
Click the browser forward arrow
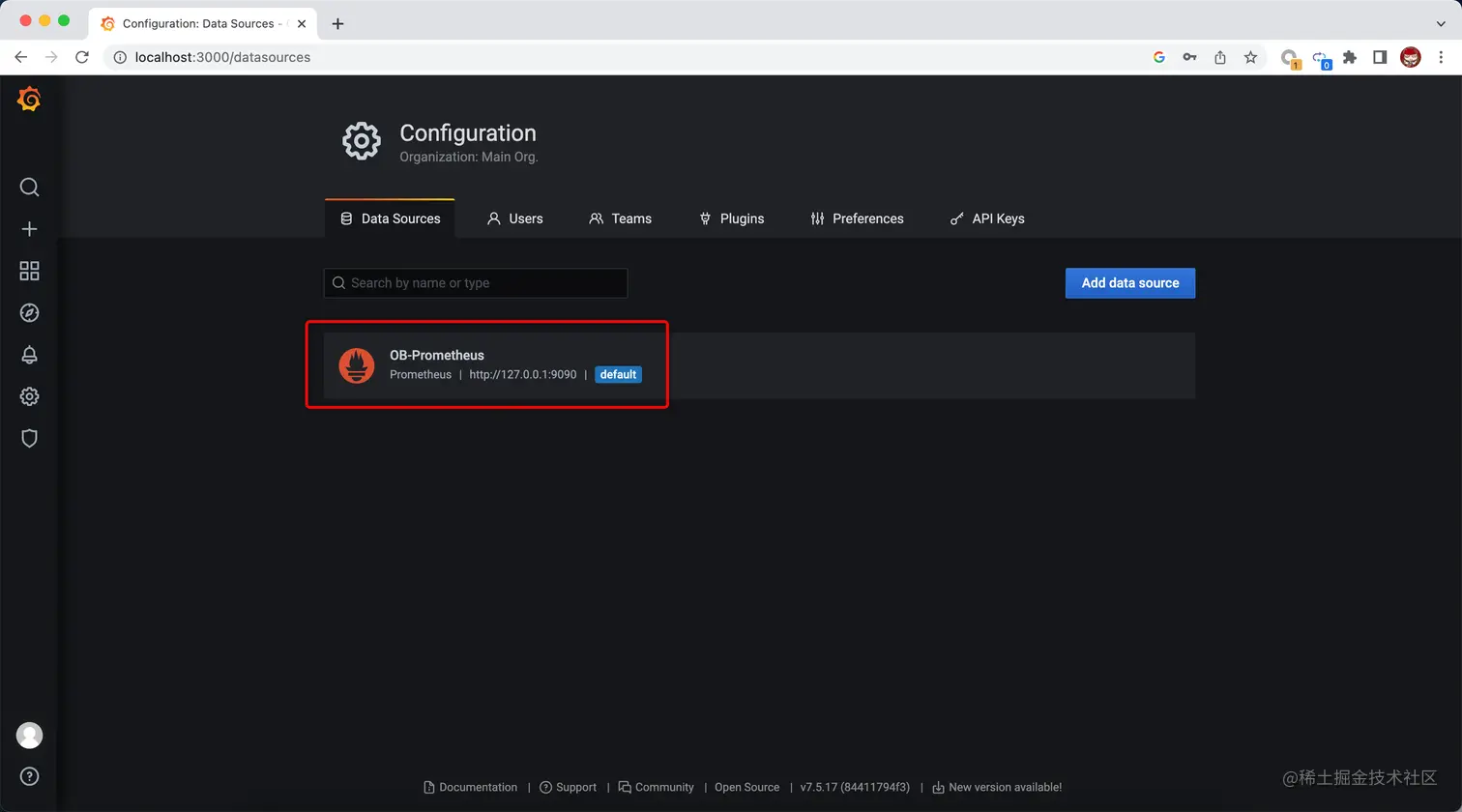(x=51, y=57)
